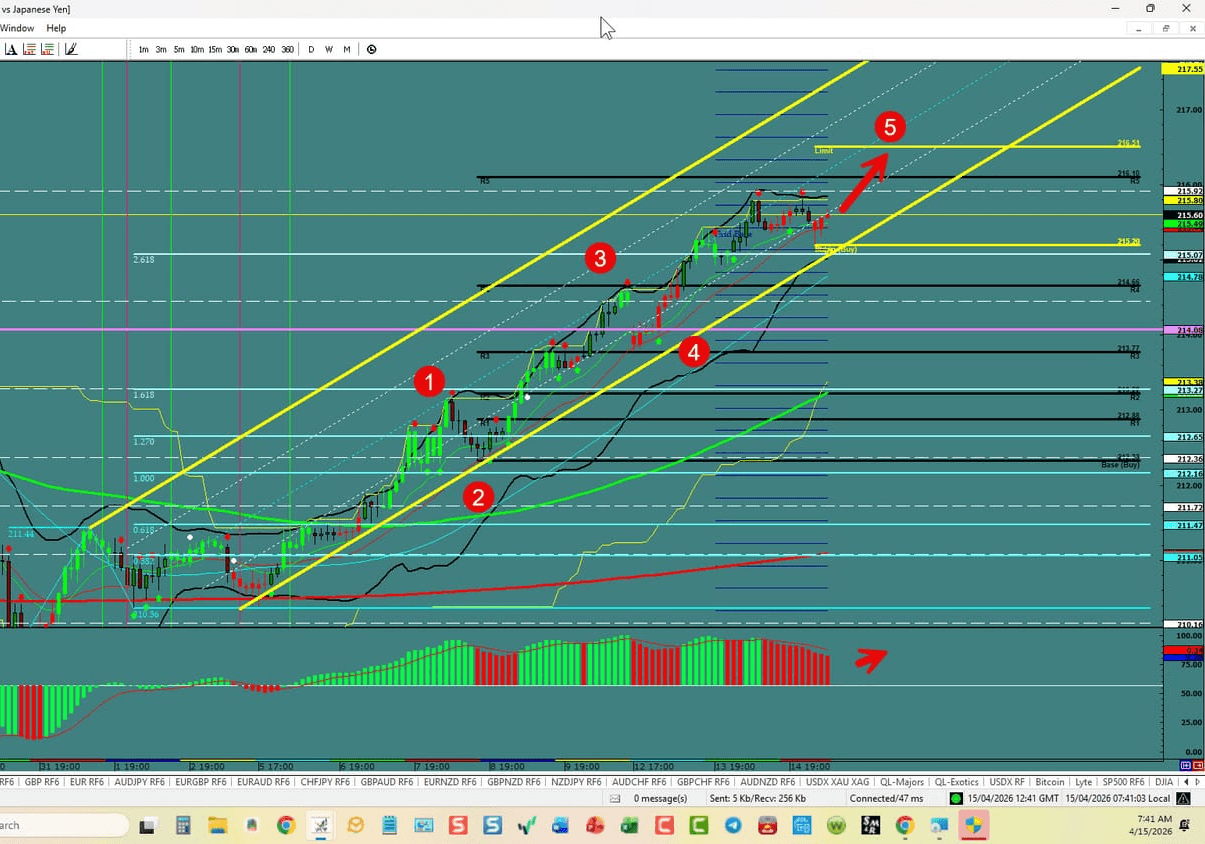Select the text annotation tool

[x=11, y=48]
